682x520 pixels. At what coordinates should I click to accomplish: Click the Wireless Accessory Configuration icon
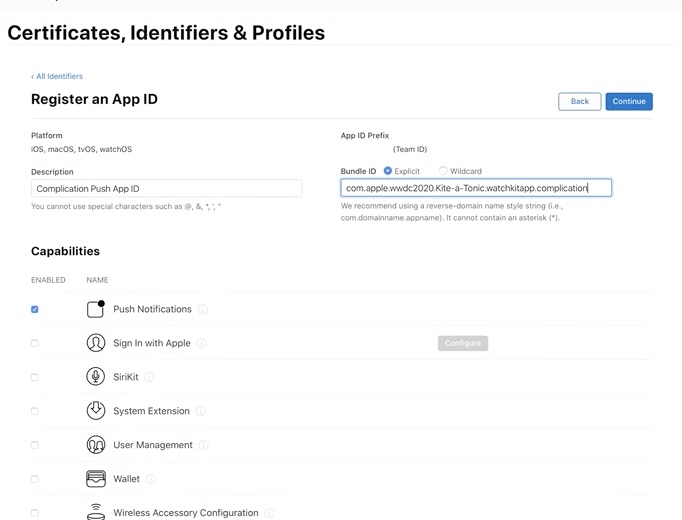(96, 512)
